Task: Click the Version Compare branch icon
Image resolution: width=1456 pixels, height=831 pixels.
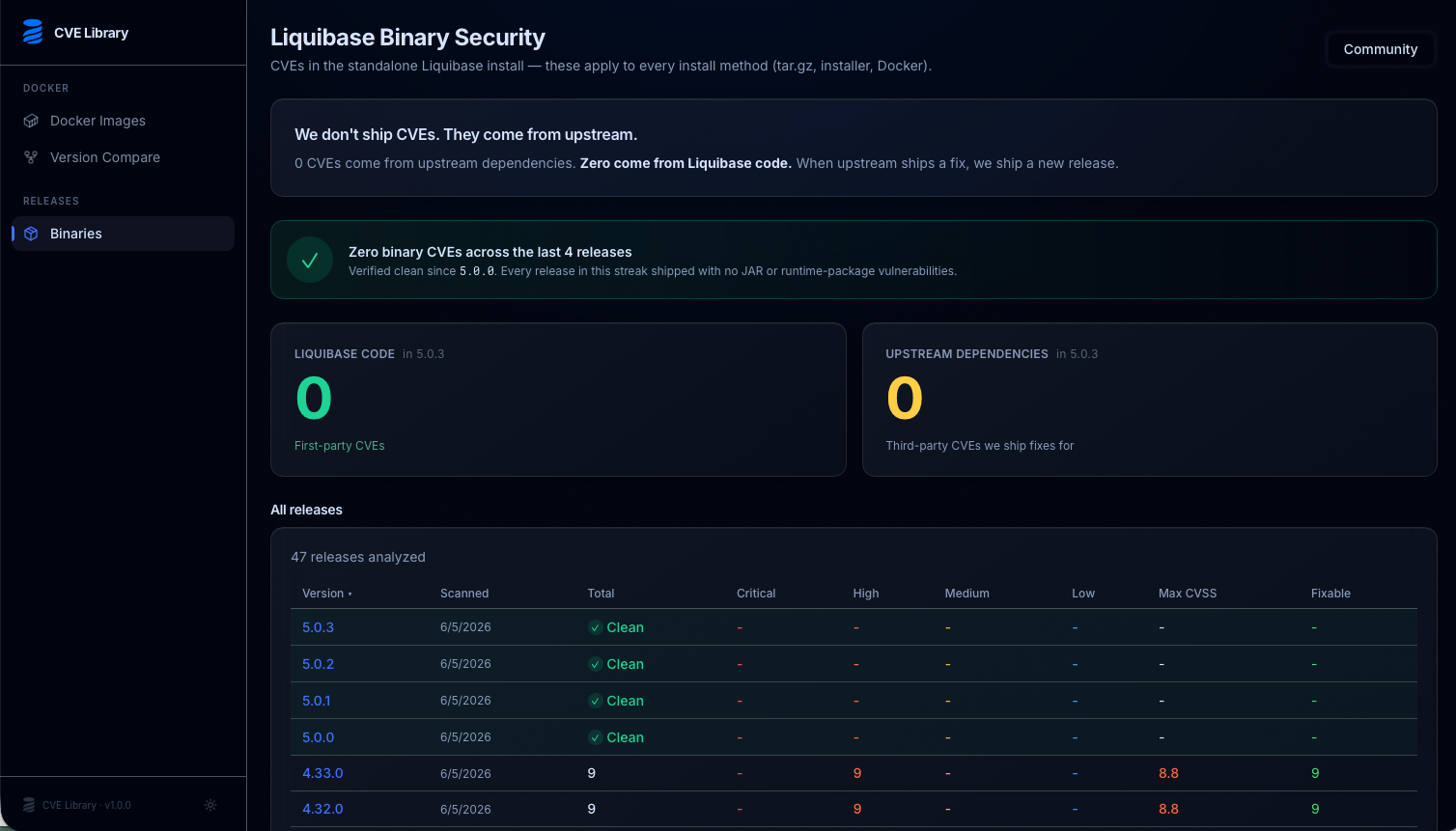Action: [x=31, y=157]
